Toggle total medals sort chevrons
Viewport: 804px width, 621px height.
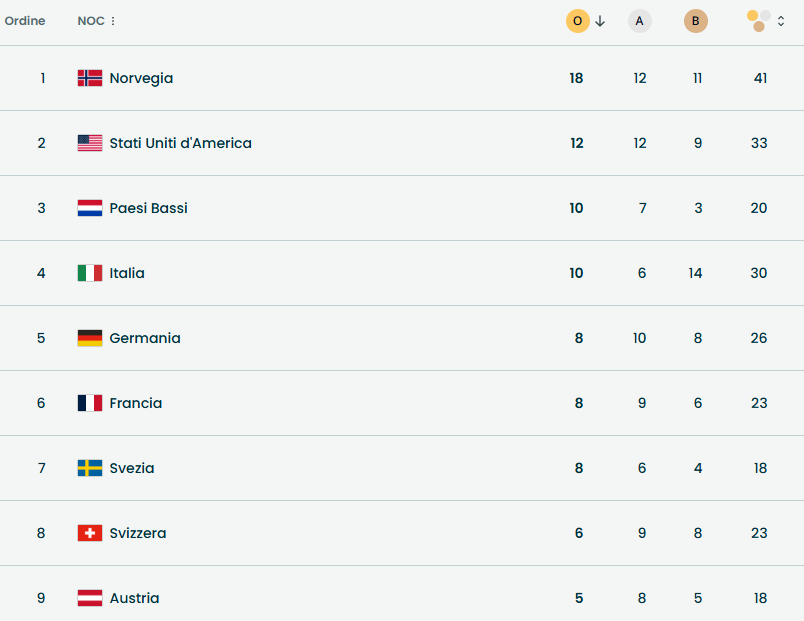pyautogui.click(x=781, y=21)
